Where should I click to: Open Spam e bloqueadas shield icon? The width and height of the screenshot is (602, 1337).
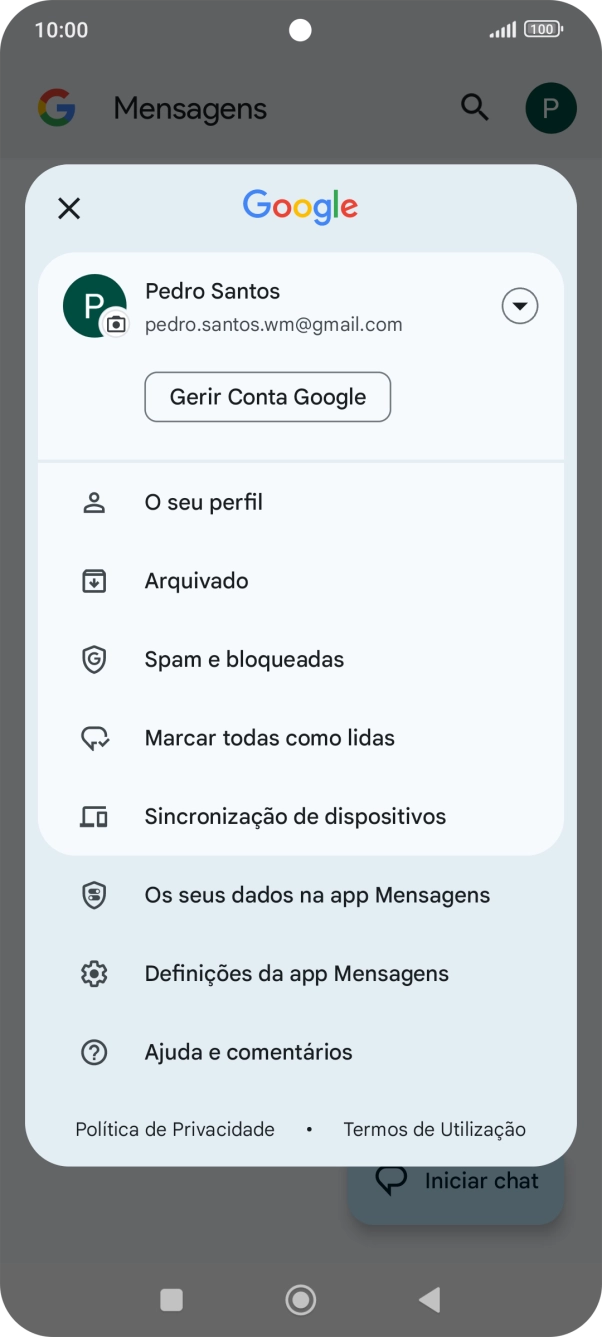click(93, 658)
